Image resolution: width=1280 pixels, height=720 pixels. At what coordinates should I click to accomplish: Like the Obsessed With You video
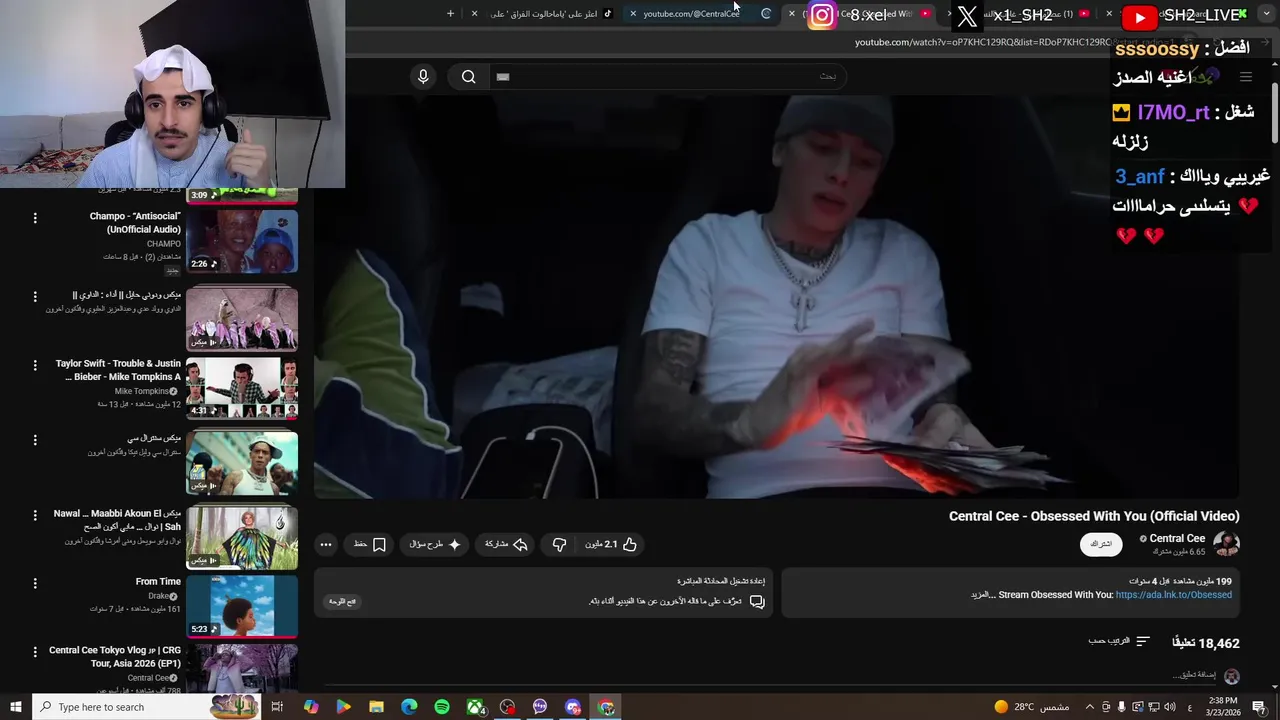pyautogui.click(x=611, y=544)
